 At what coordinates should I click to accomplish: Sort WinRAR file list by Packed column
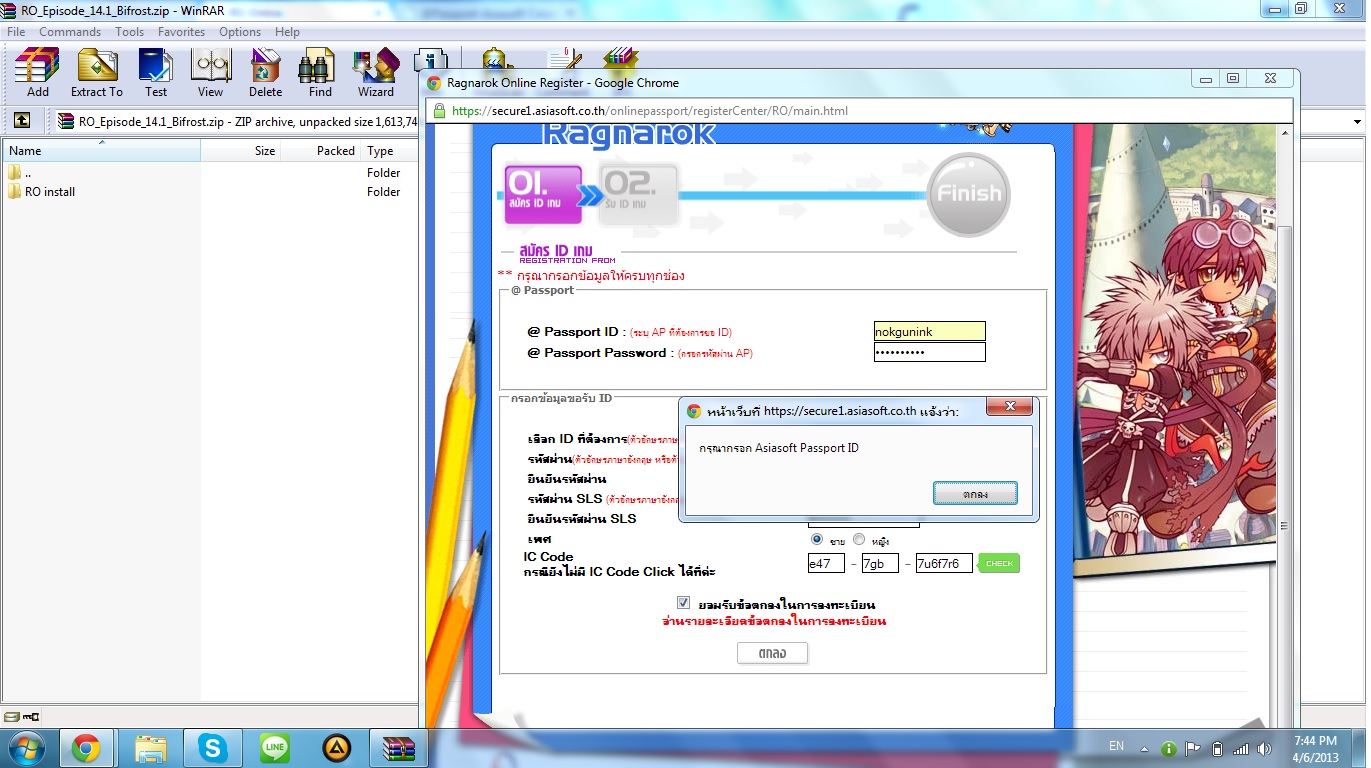[x=320, y=151]
